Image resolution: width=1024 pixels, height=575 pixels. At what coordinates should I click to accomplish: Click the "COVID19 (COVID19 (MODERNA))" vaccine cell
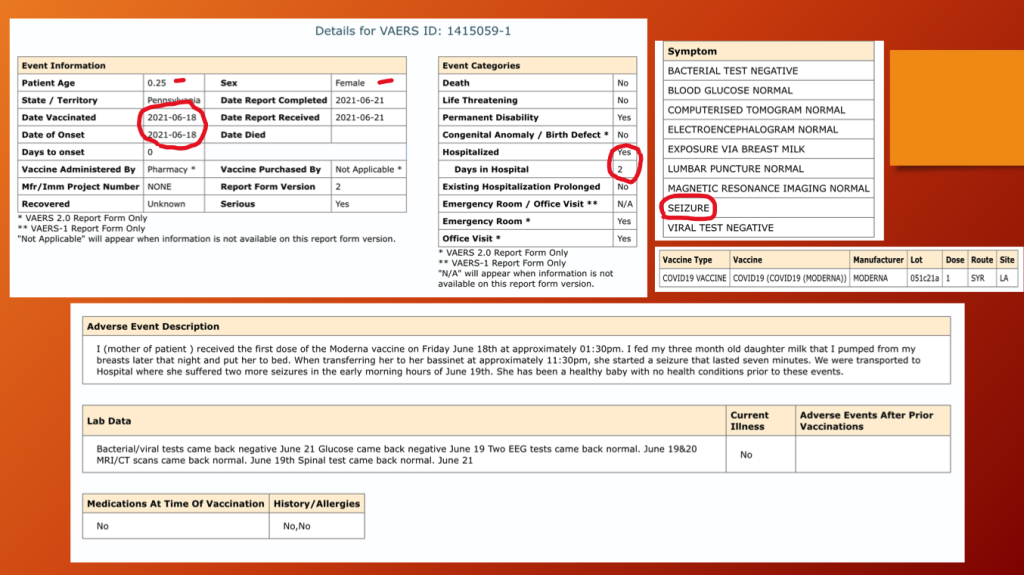coord(789,277)
